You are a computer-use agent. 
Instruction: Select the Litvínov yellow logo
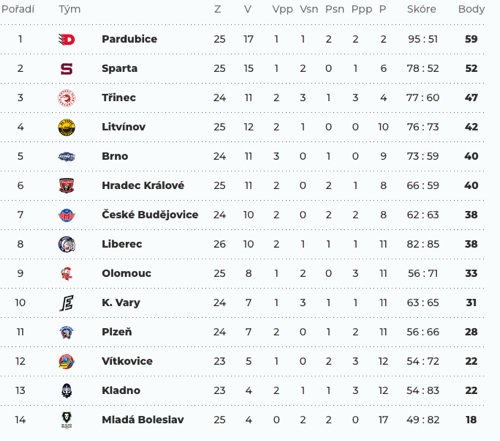pyautogui.click(x=66, y=127)
